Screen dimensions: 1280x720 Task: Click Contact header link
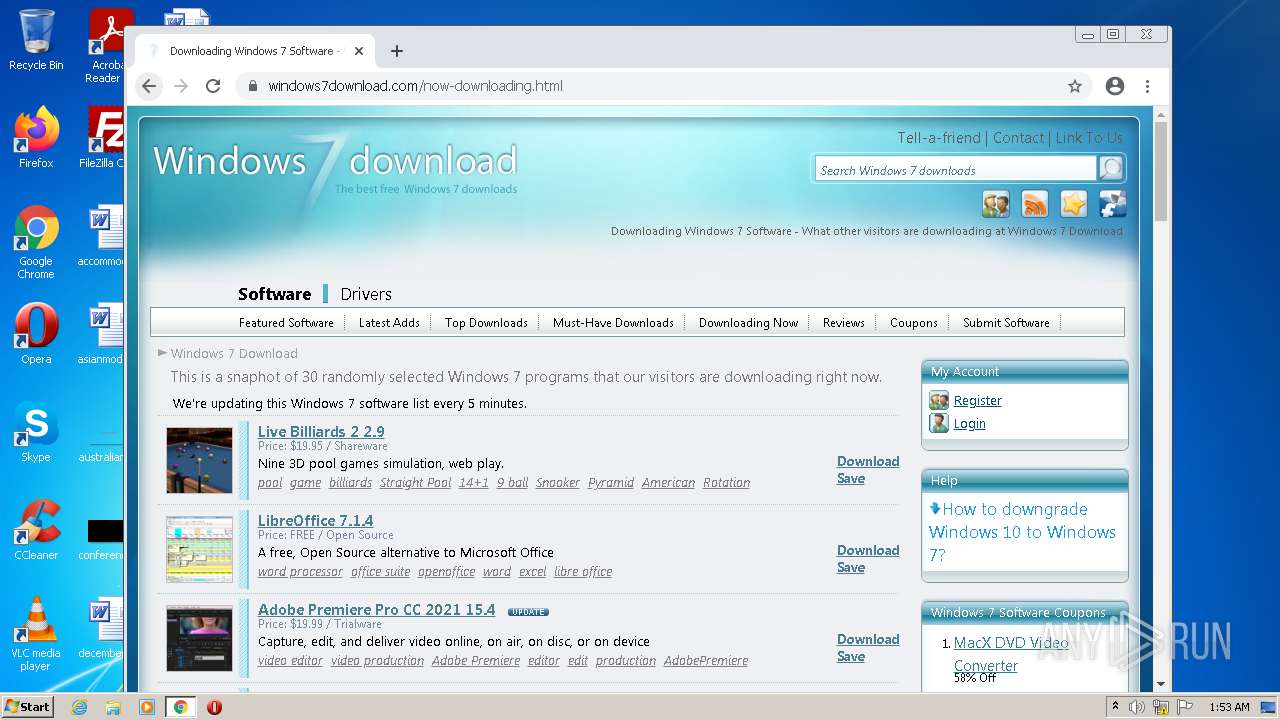coord(1018,138)
